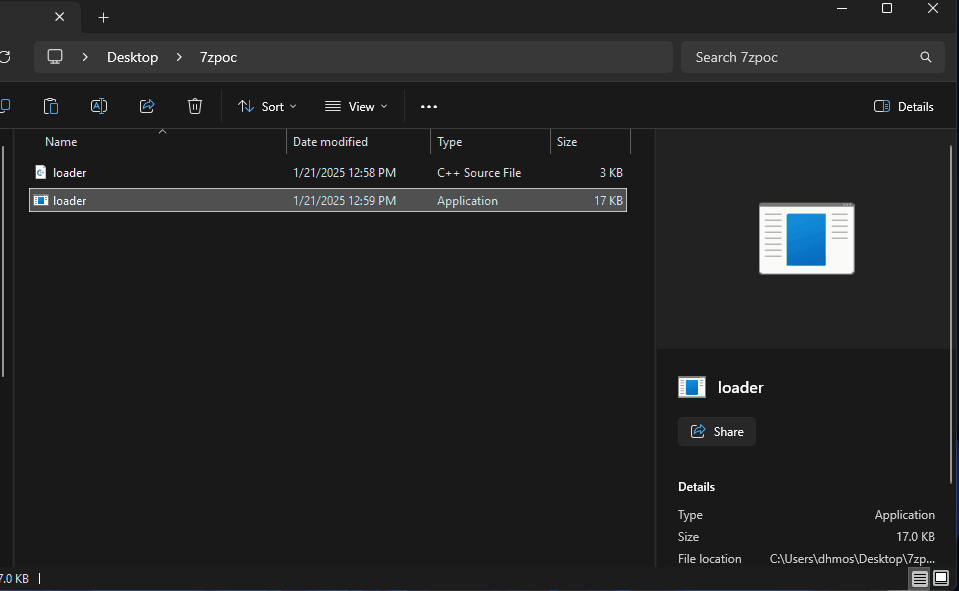Click the Copy icon in toolbar
The image size is (959, 591).
pos(5,106)
